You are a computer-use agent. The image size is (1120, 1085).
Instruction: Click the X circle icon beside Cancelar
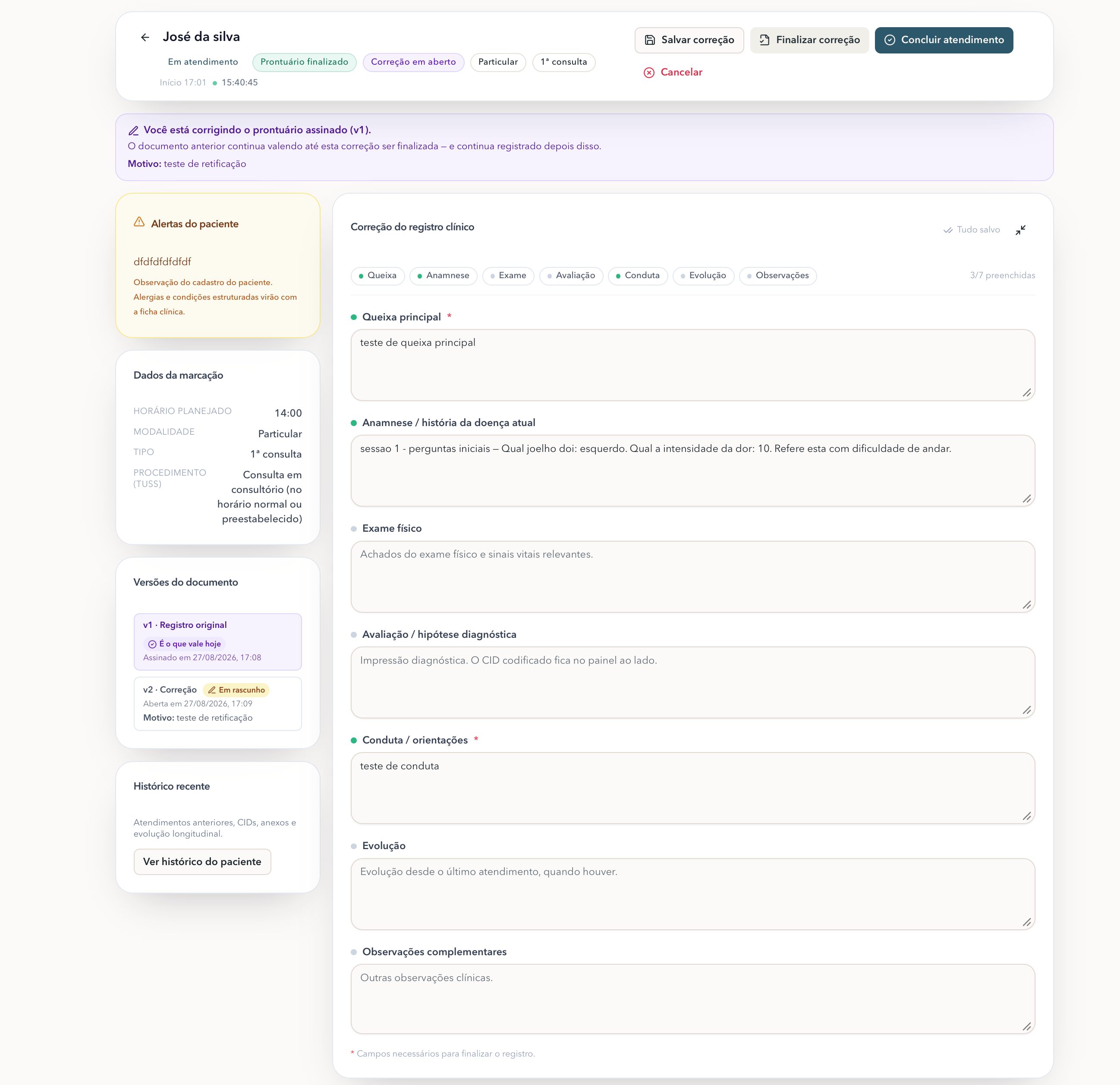[649, 72]
